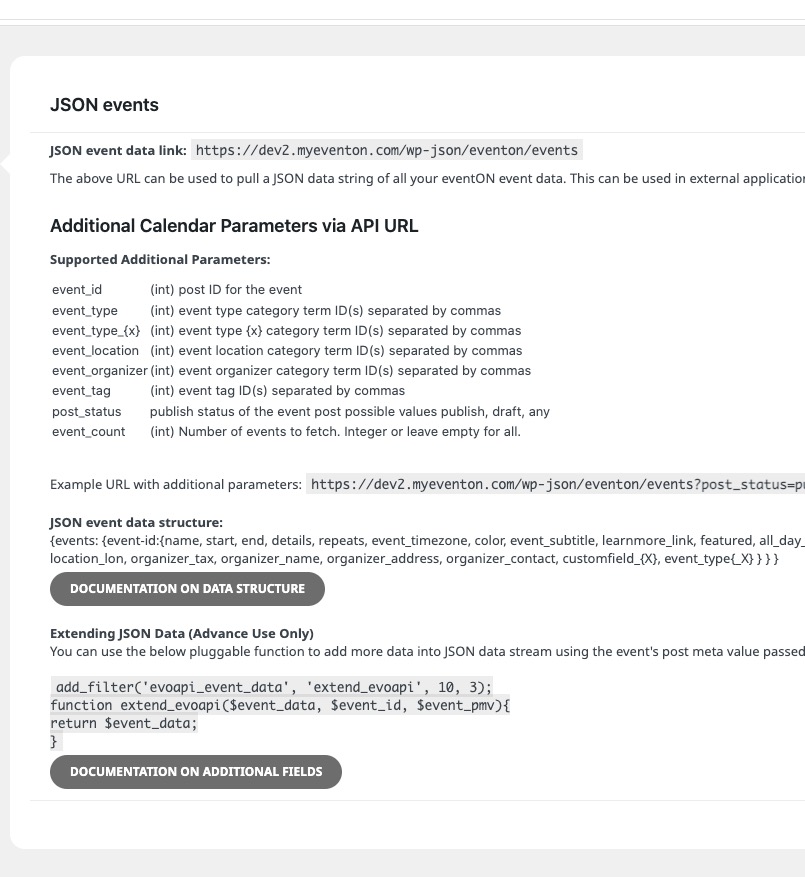The width and height of the screenshot is (805, 877).
Task: Open Documentation on Additional Fields button
Action: click(x=196, y=771)
